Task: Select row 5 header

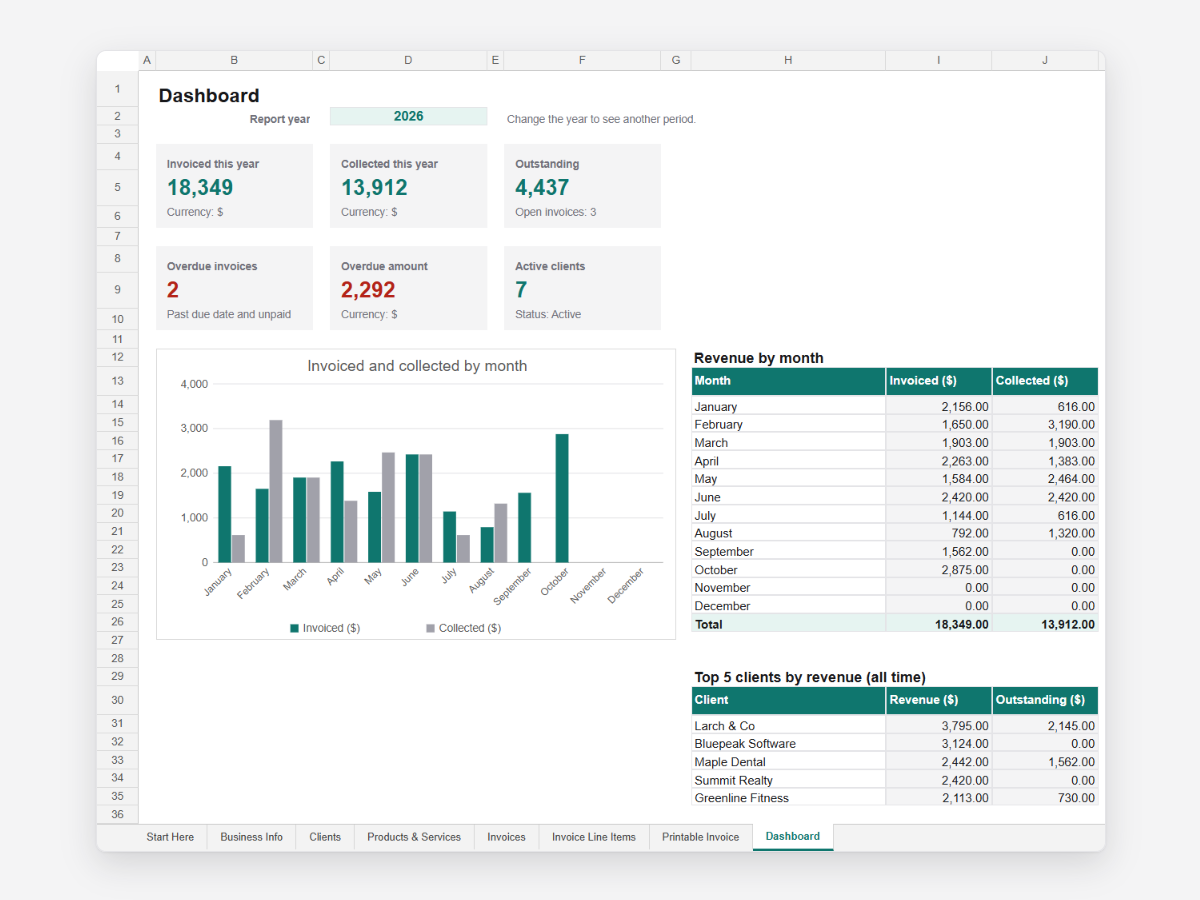Action: [x=117, y=187]
